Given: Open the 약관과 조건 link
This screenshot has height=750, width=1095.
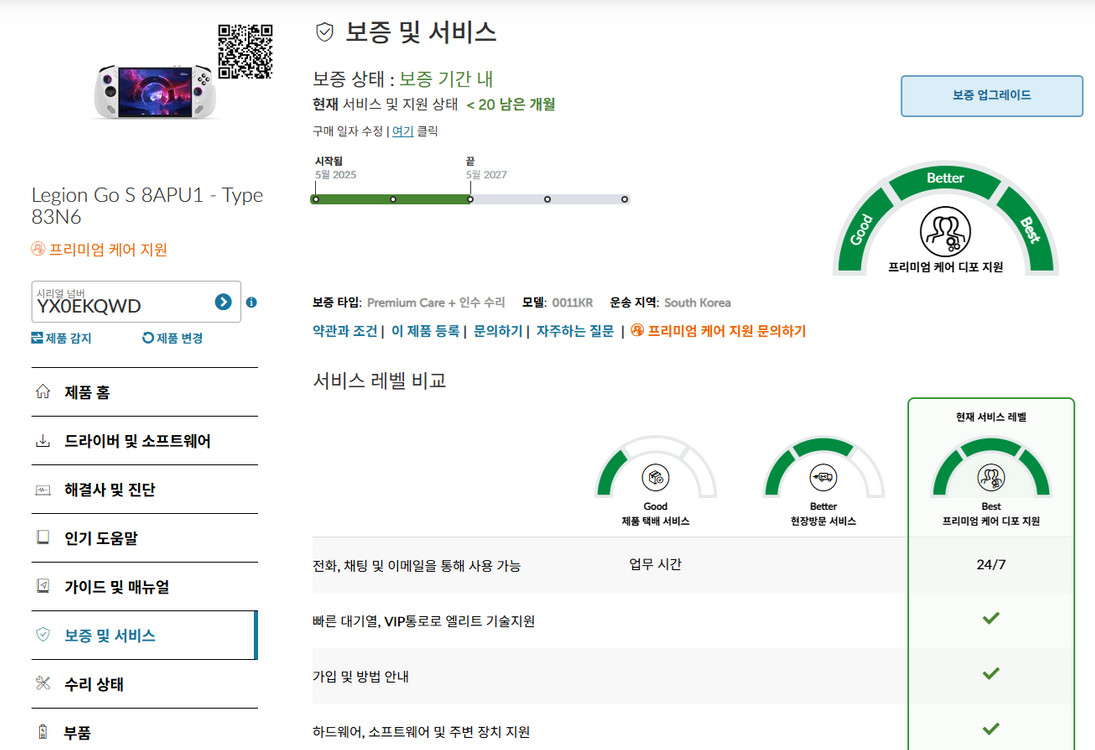Looking at the screenshot, I should click(345, 331).
